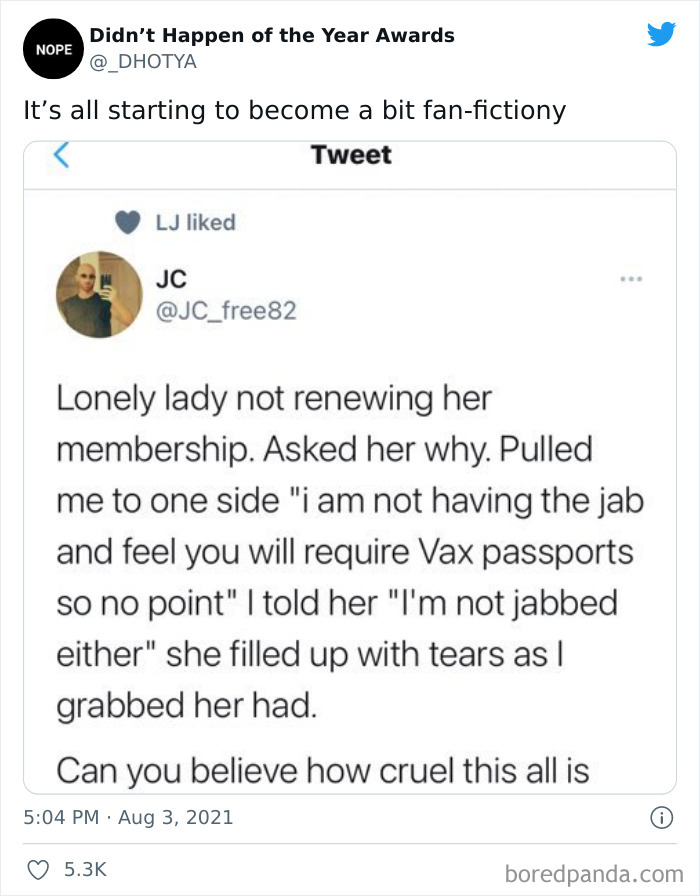The width and height of the screenshot is (700, 896).
Task: Open the three-dot menu on JC's tweet
Action: click(631, 279)
